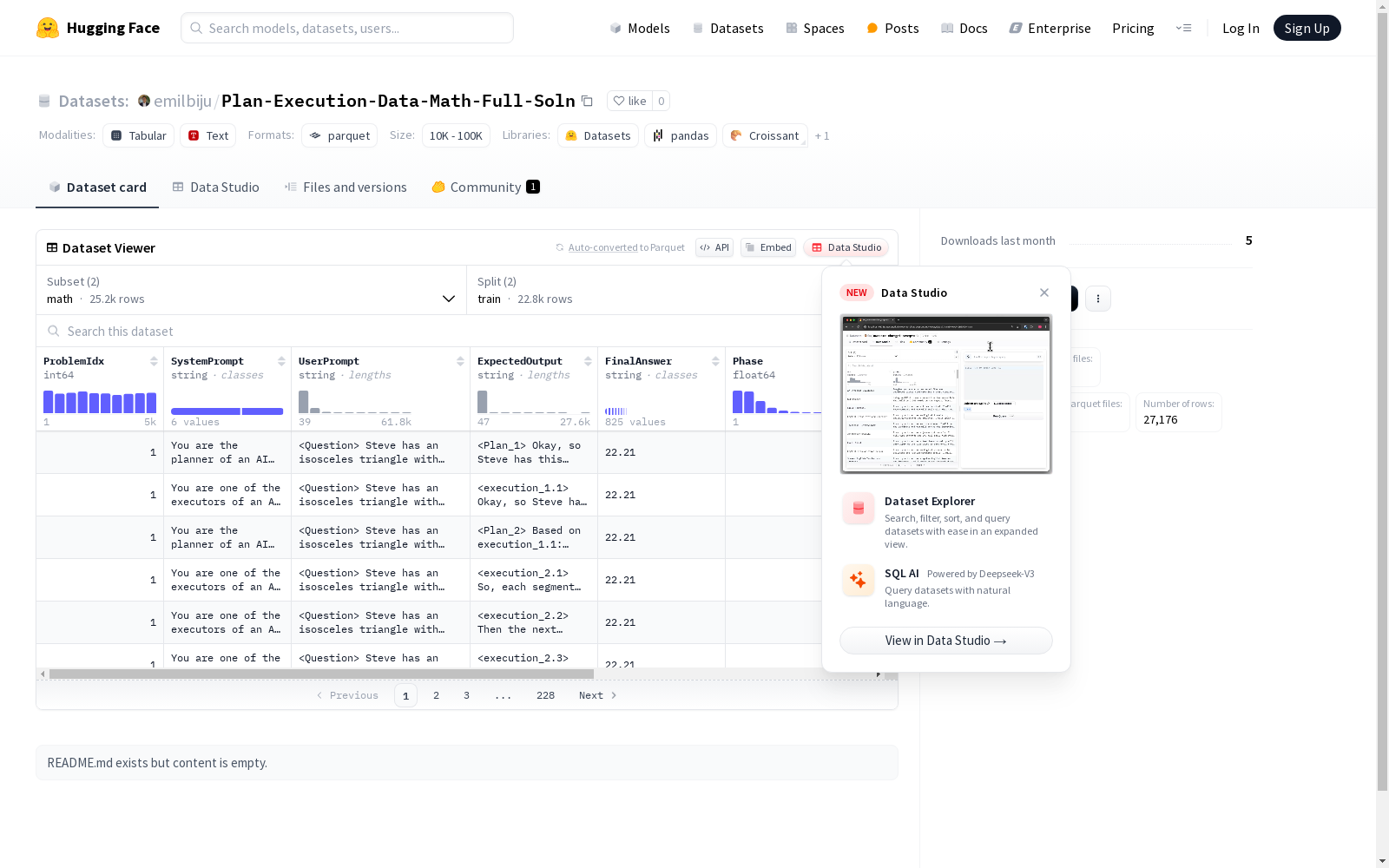Image resolution: width=1389 pixels, height=868 pixels.
Task: Go to Datasets in the top navigation
Action: tap(727, 28)
